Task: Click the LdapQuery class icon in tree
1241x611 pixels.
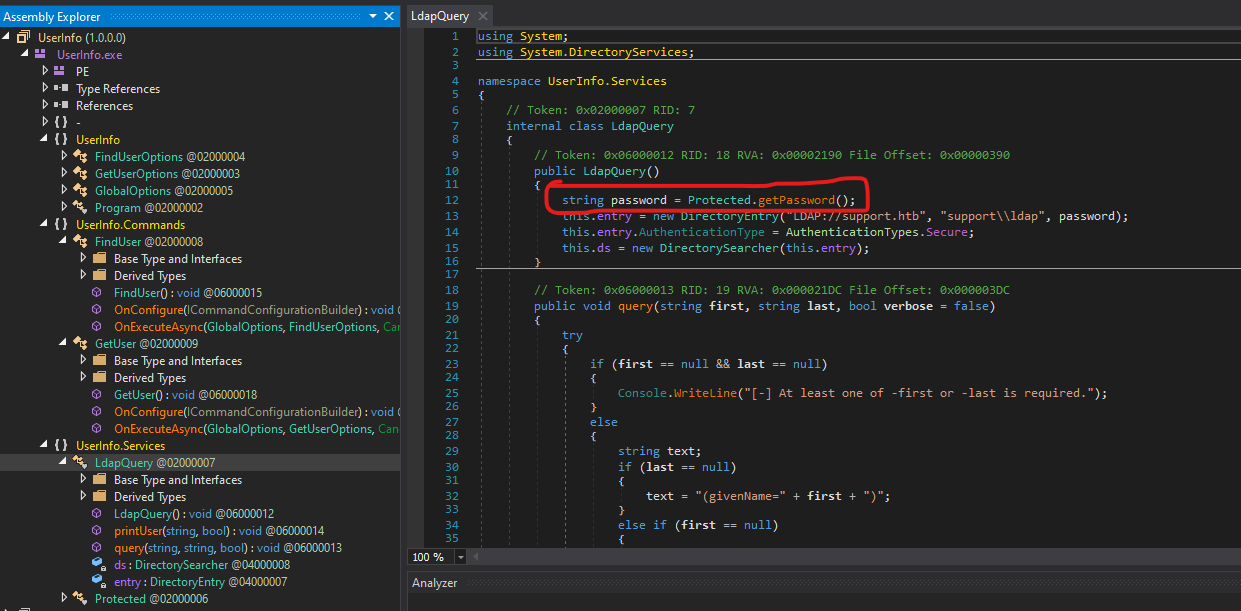Action: (x=80, y=463)
